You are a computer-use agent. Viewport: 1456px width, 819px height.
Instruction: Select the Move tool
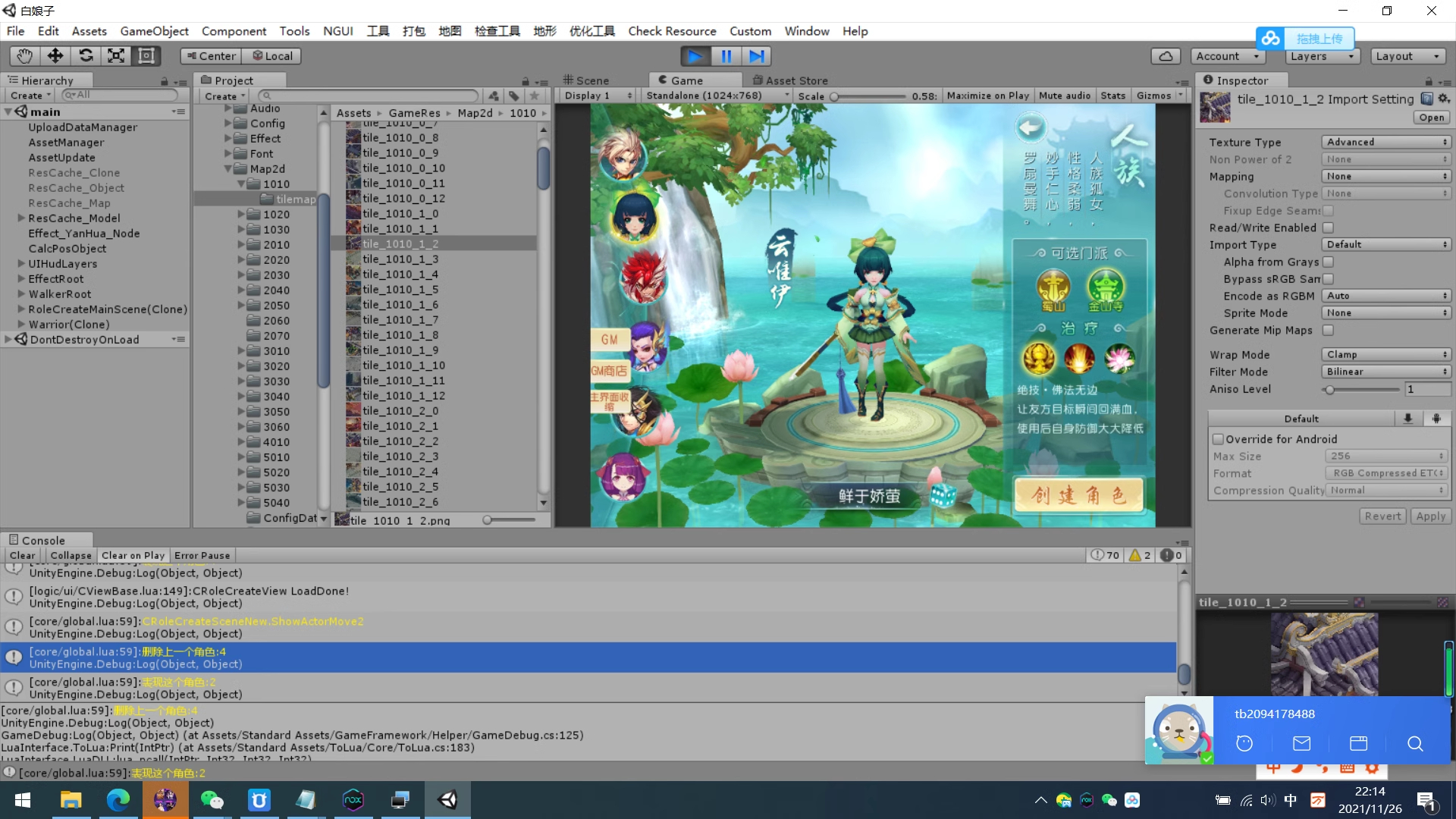(55, 55)
